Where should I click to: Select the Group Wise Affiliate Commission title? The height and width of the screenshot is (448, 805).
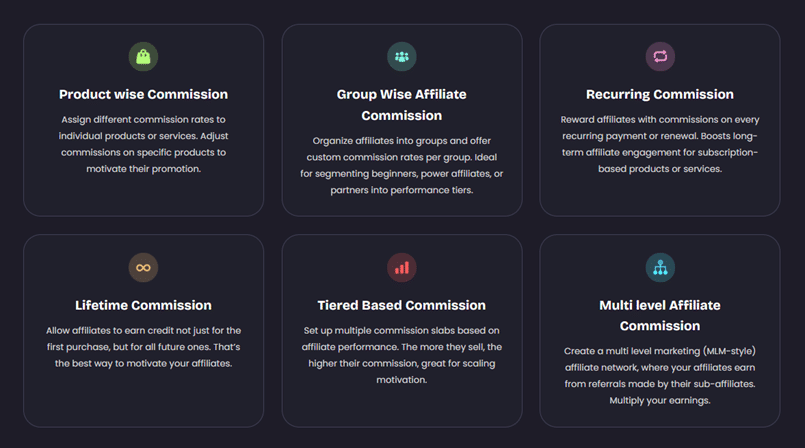[401, 105]
